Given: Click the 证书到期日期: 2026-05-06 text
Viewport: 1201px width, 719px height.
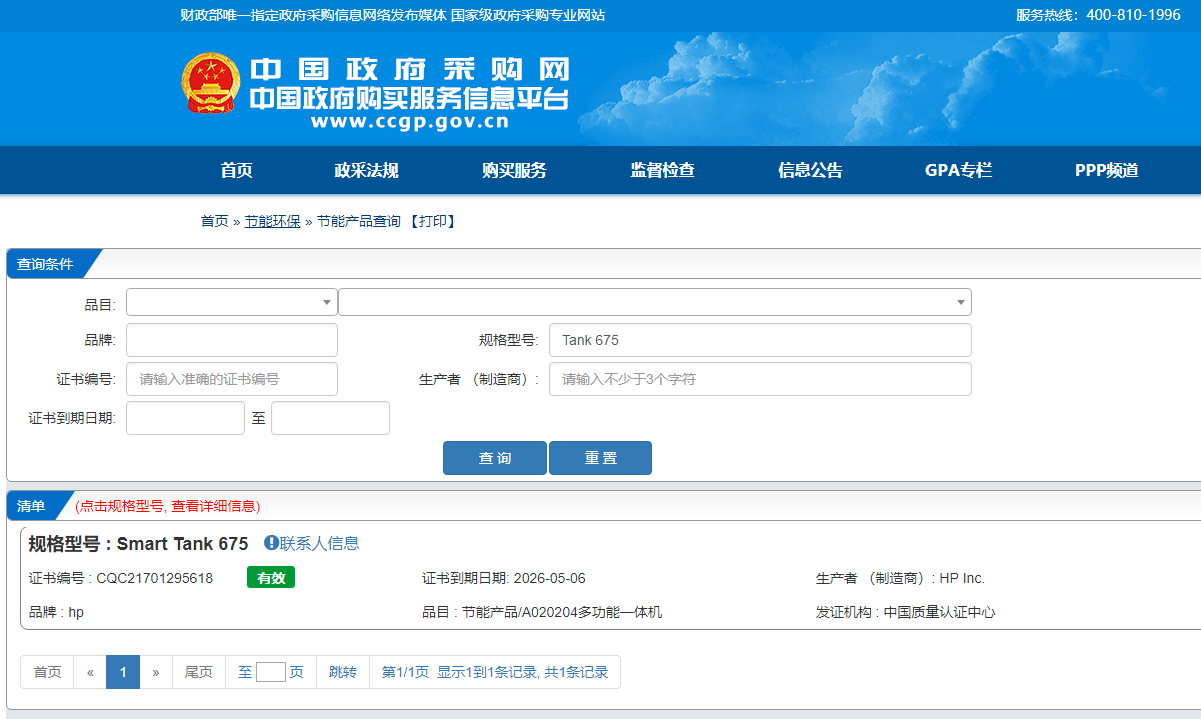Looking at the screenshot, I should tap(504, 578).
